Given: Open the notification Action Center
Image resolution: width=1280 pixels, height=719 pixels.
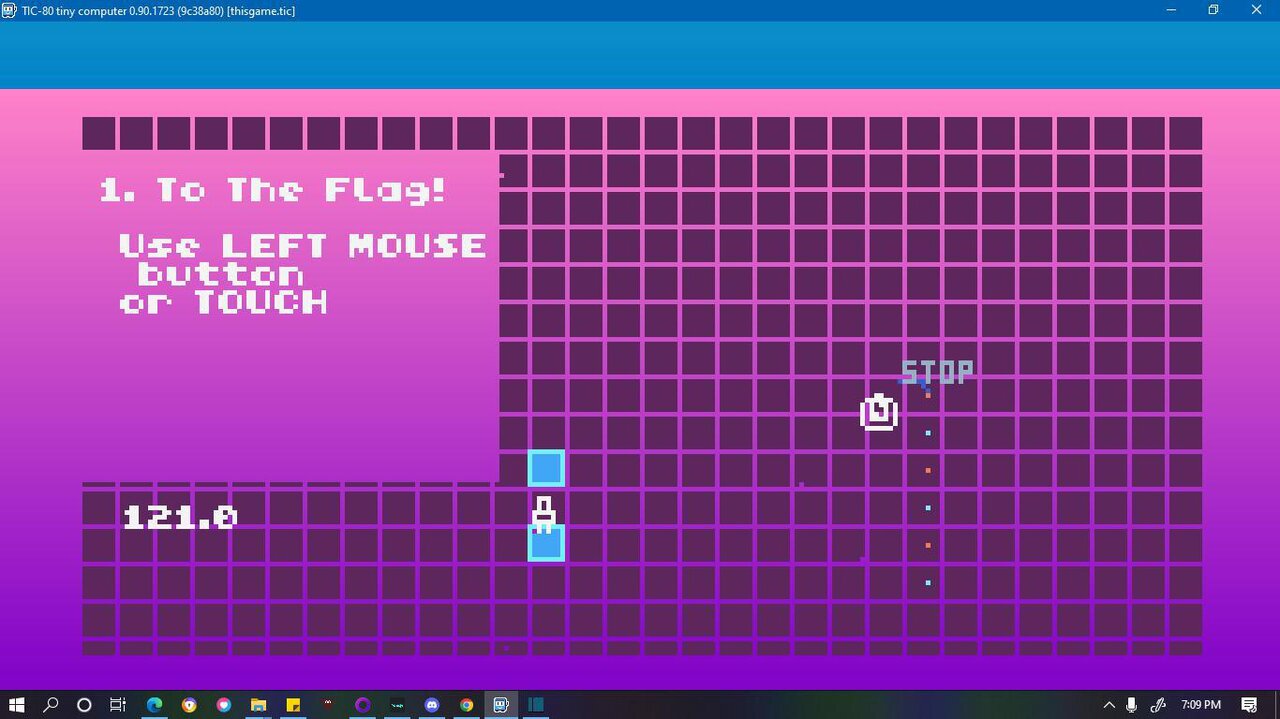Looking at the screenshot, I should coord(1249,705).
